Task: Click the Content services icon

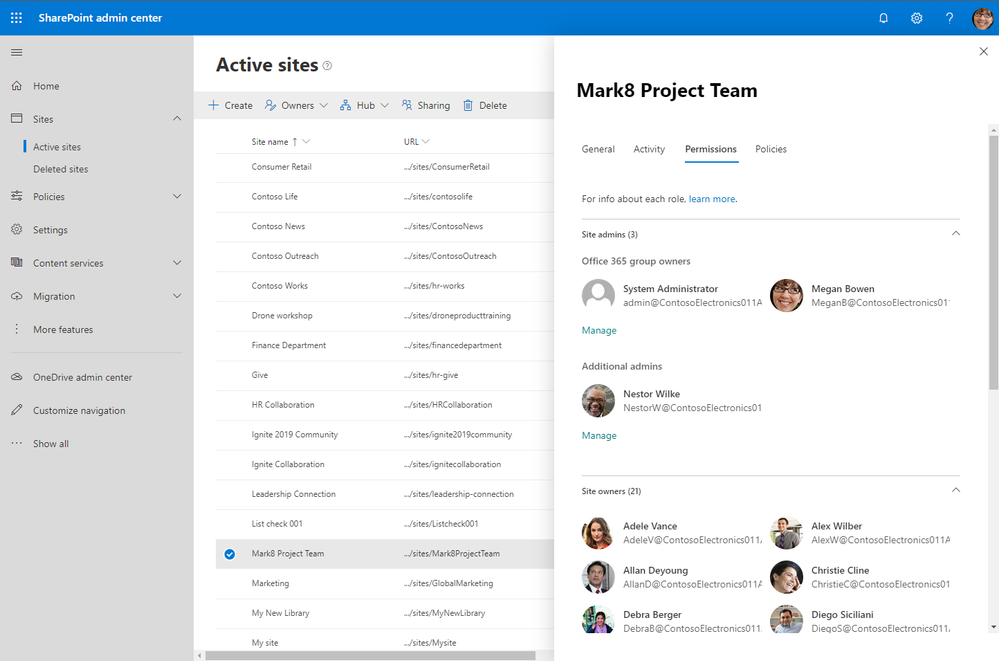Action: pos(17,263)
